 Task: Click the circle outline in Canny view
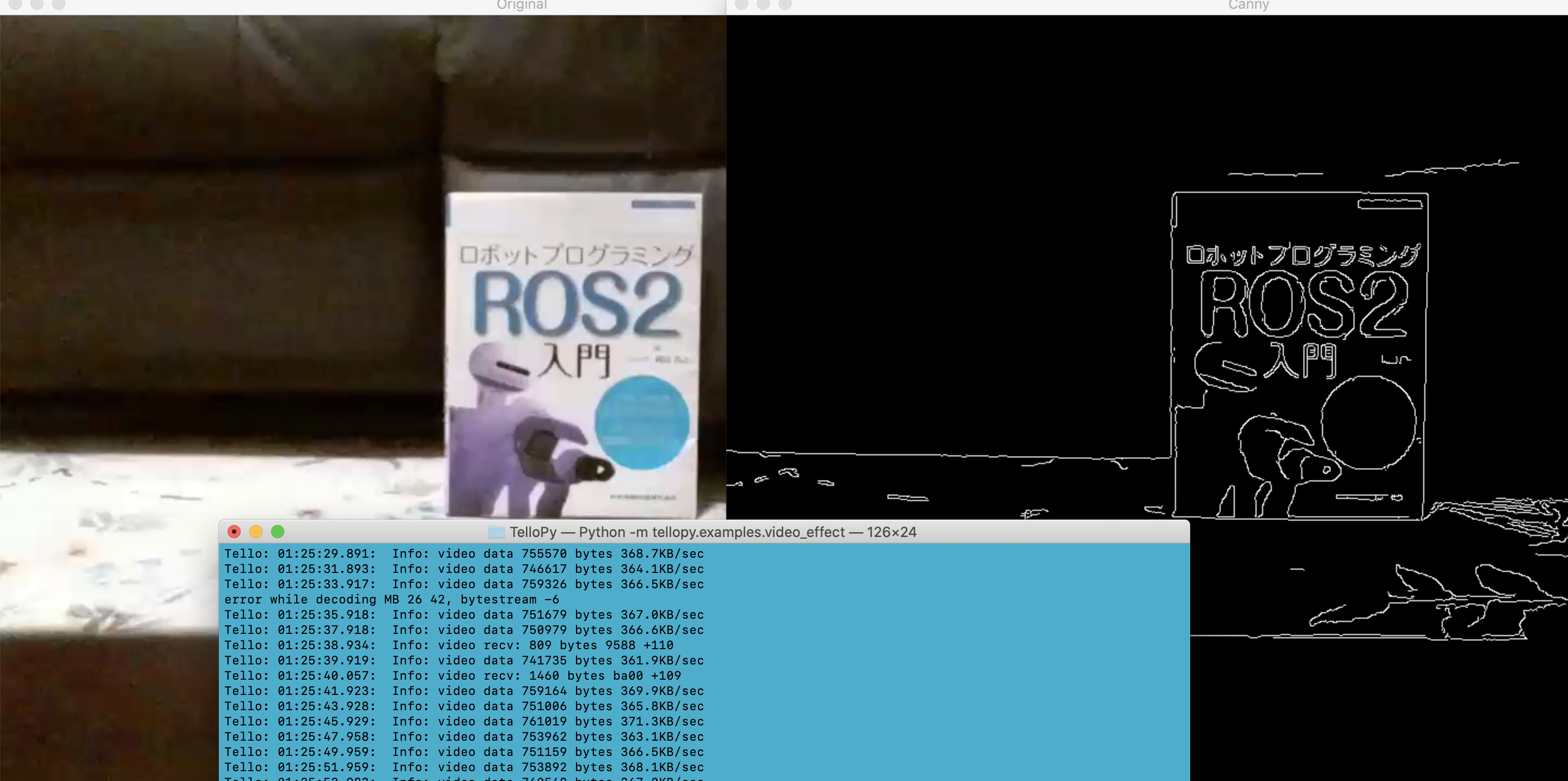pyautogui.click(x=1368, y=422)
